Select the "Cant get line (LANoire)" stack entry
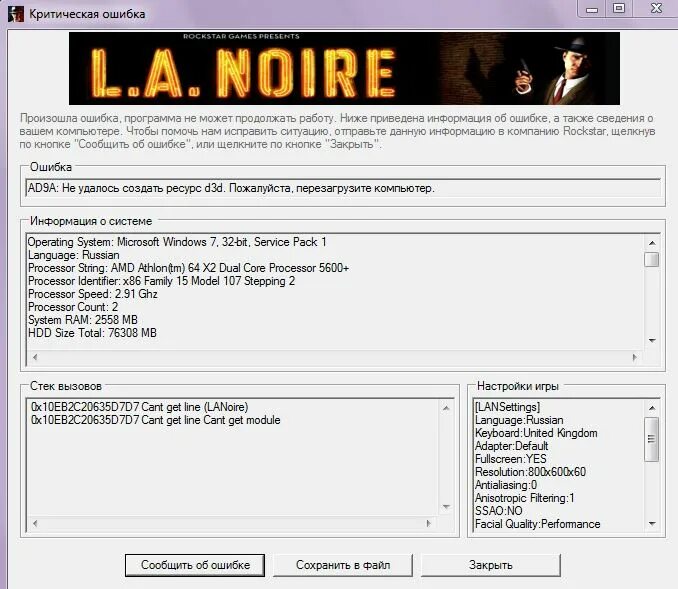 pos(140,407)
